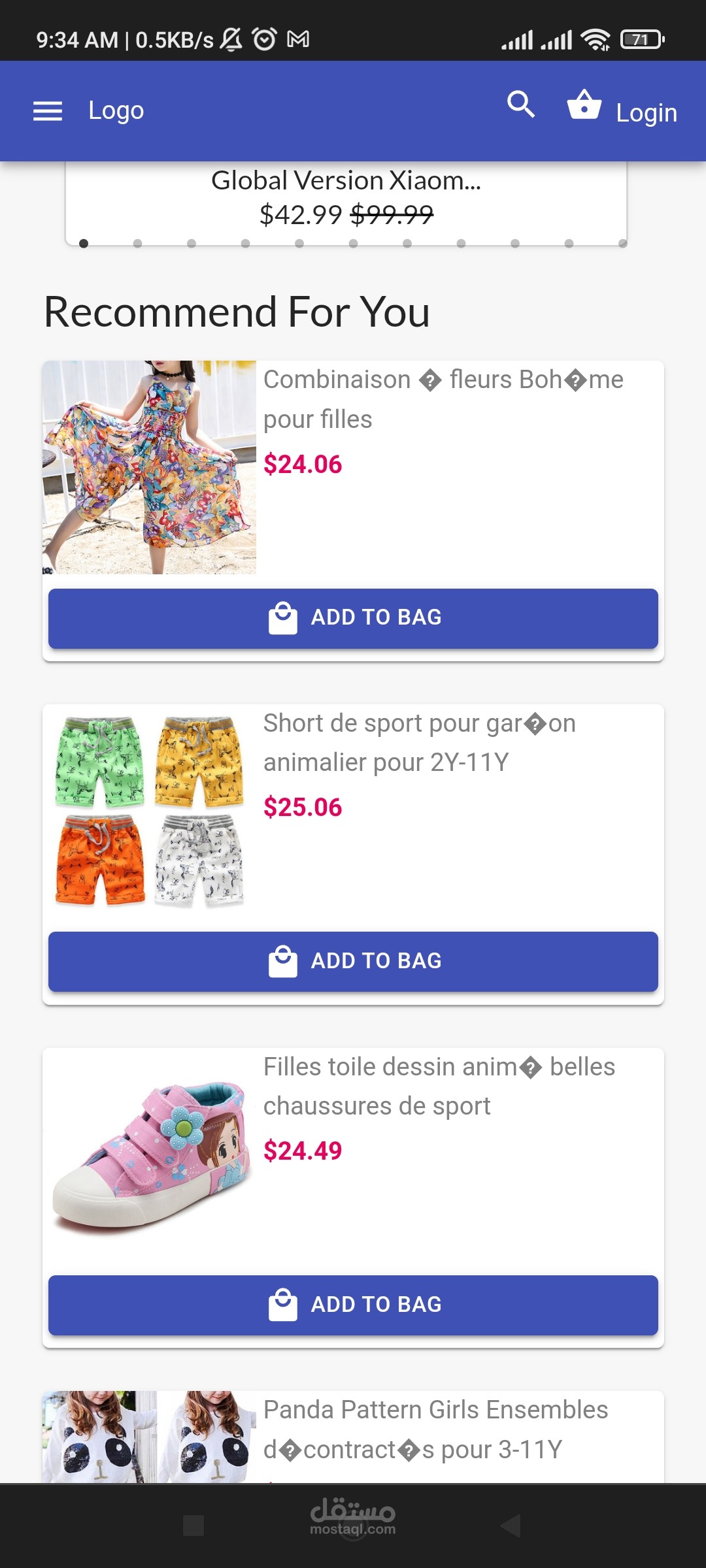Viewport: 706px width, 1568px height.
Task: Open the colorful shorts product image
Action: click(149, 811)
